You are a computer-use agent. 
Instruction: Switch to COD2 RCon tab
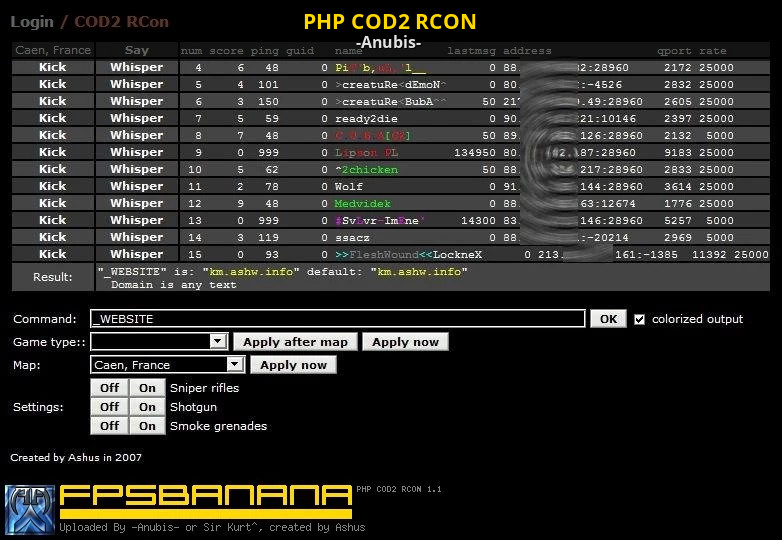(x=121, y=22)
